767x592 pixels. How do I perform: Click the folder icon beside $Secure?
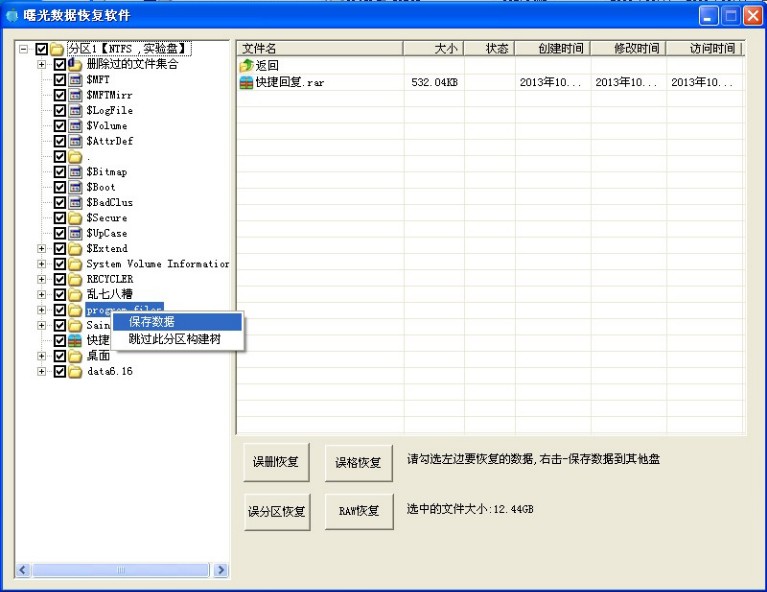click(x=75, y=218)
